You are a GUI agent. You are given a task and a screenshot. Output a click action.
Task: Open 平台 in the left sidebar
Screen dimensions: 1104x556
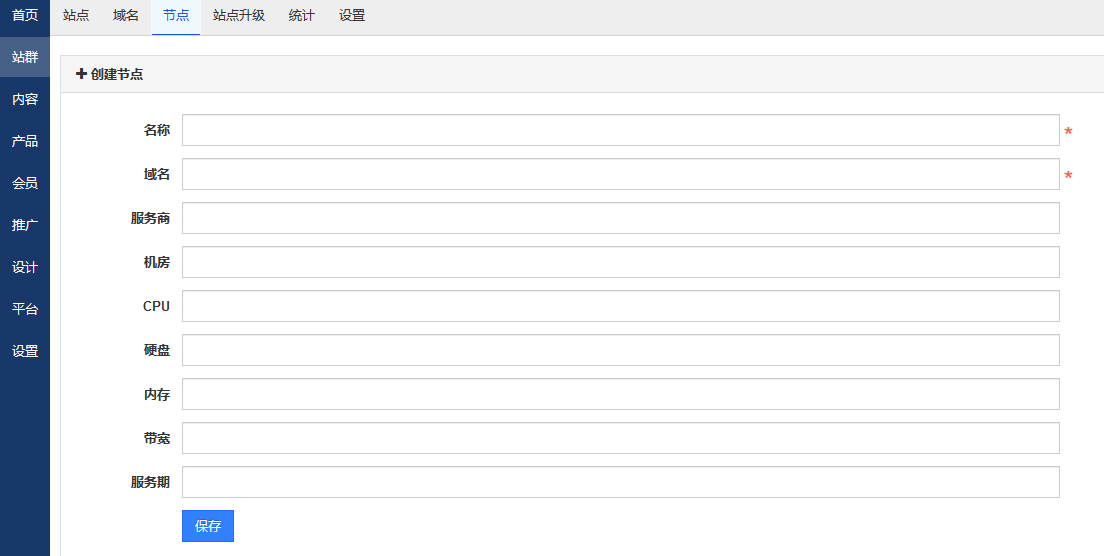click(25, 308)
